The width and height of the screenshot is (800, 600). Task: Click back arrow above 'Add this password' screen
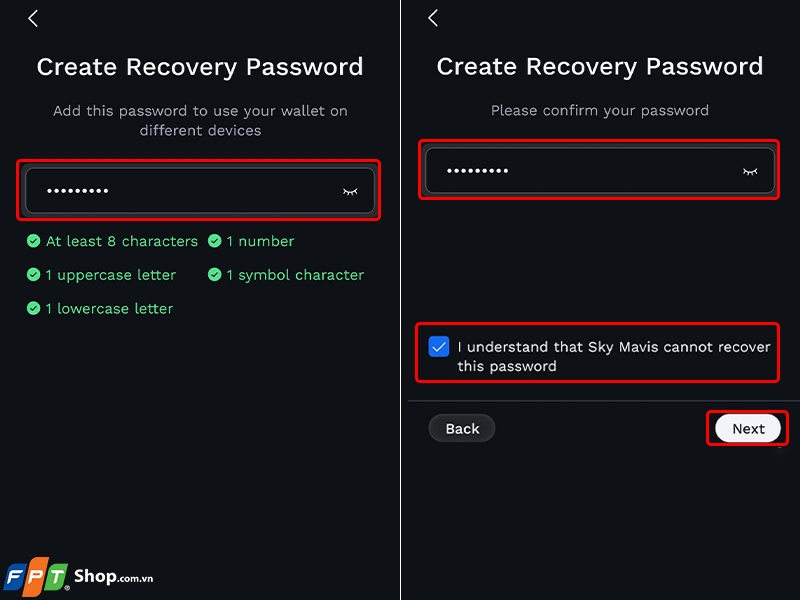[33, 18]
